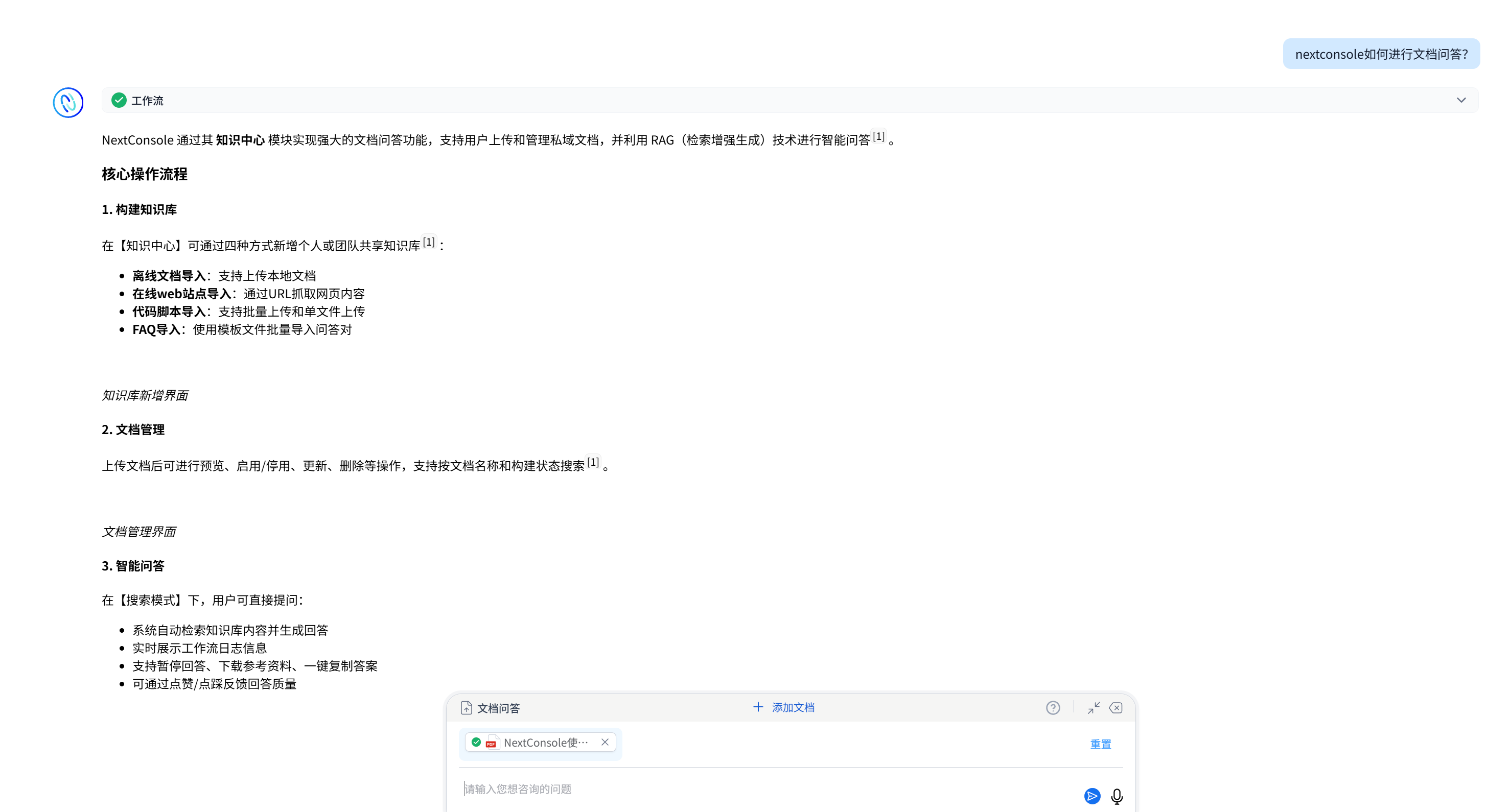1487x812 pixels.
Task: Click citation [1] after the RAG sentence
Action: [878, 137]
